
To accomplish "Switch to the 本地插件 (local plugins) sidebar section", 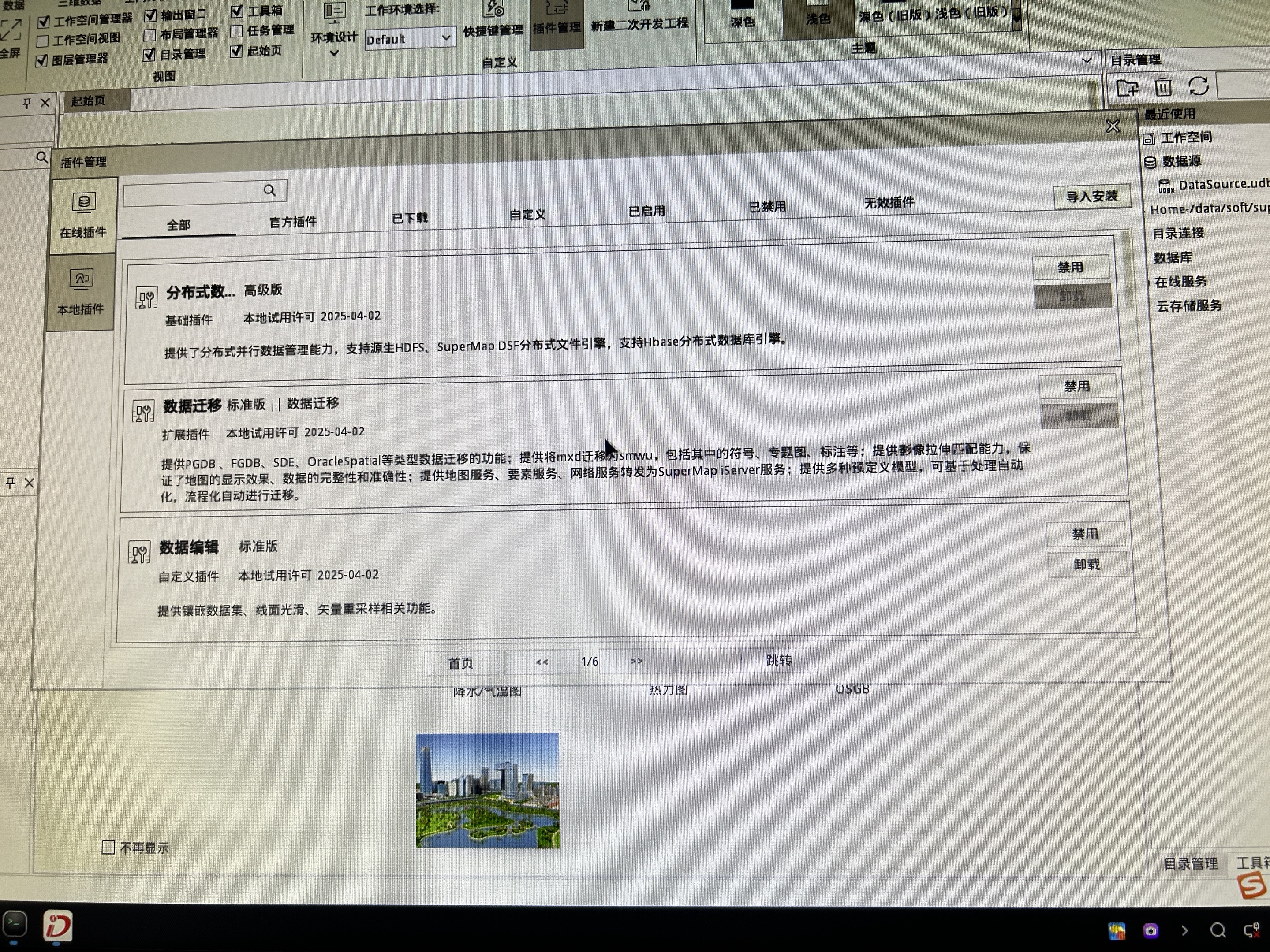I will click(81, 293).
